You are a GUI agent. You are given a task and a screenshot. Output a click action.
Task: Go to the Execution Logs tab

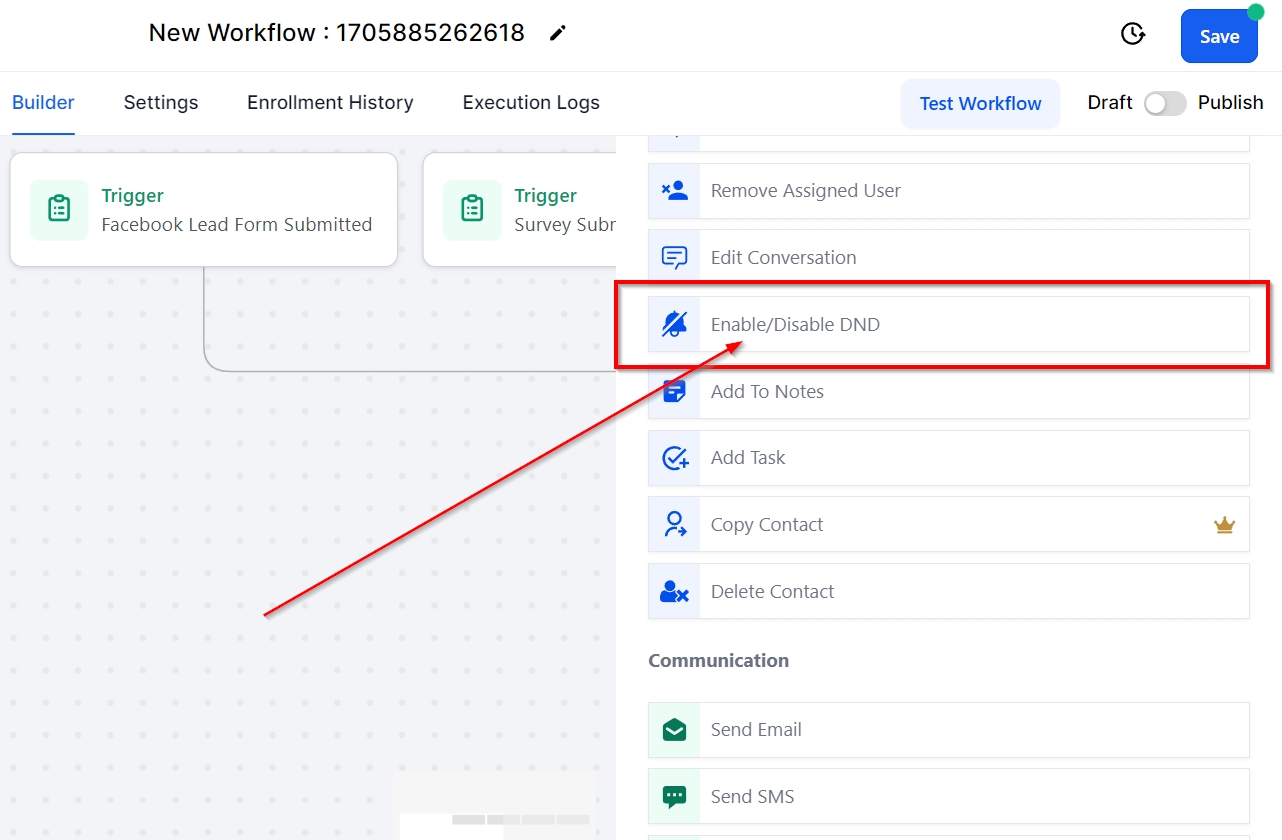point(531,103)
